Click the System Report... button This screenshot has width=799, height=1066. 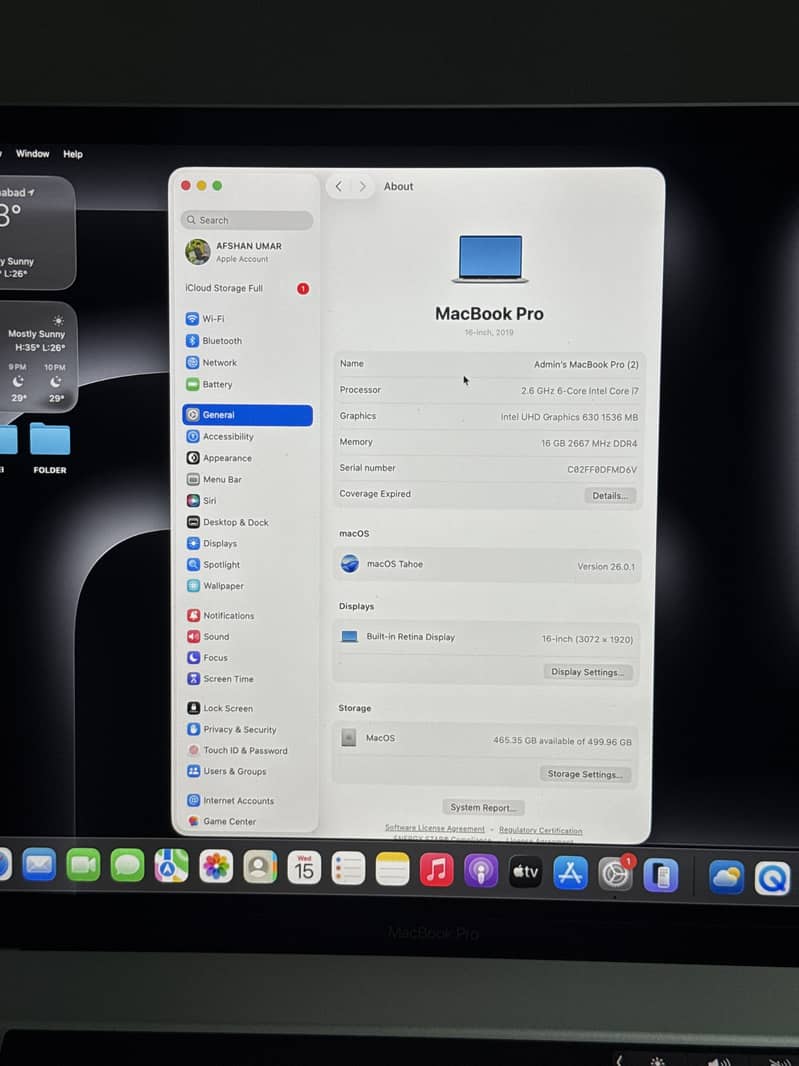coord(483,808)
